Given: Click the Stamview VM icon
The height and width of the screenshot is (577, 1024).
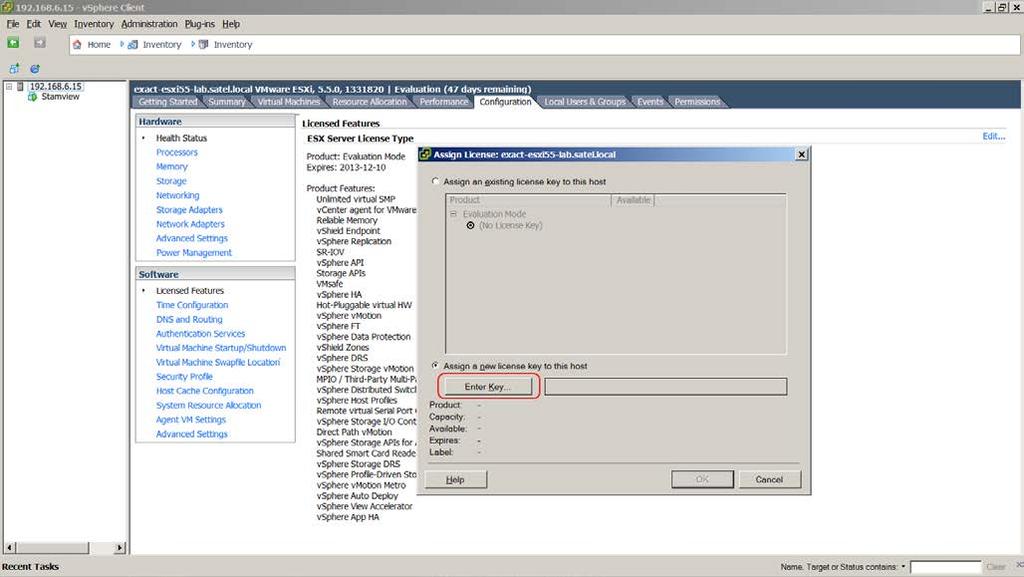Looking at the screenshot, I should click(x=32, y=97).
